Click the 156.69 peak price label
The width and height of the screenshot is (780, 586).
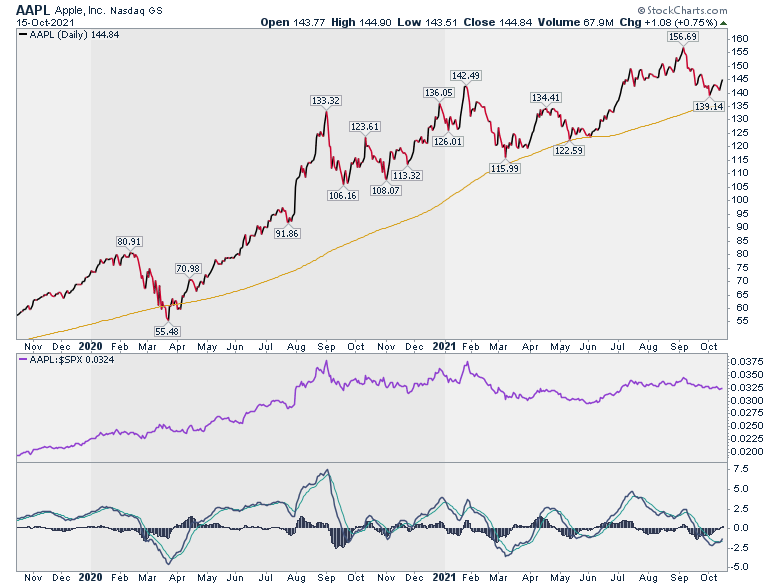682,37
